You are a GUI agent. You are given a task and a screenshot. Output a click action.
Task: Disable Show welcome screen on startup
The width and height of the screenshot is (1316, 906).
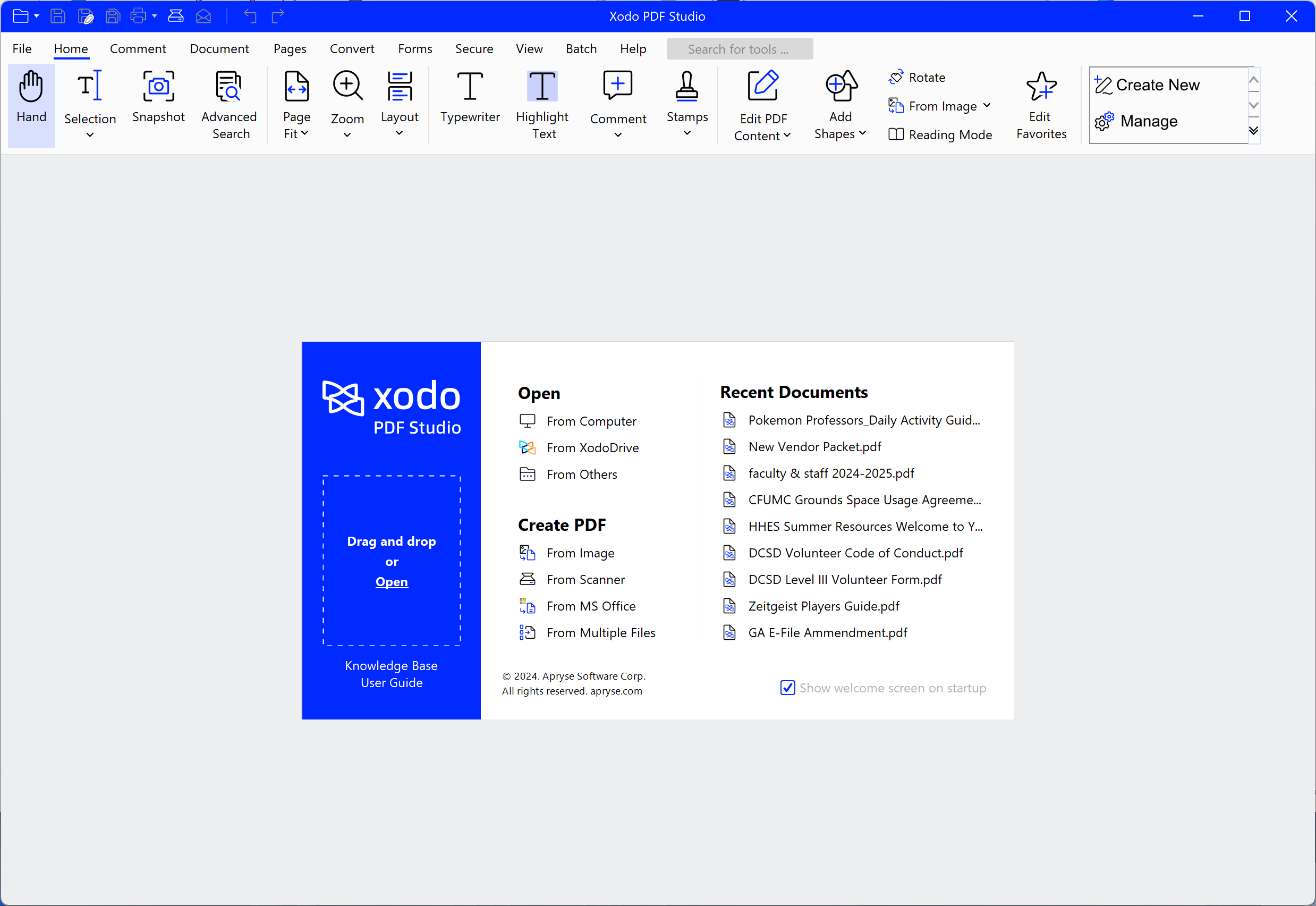787,688
